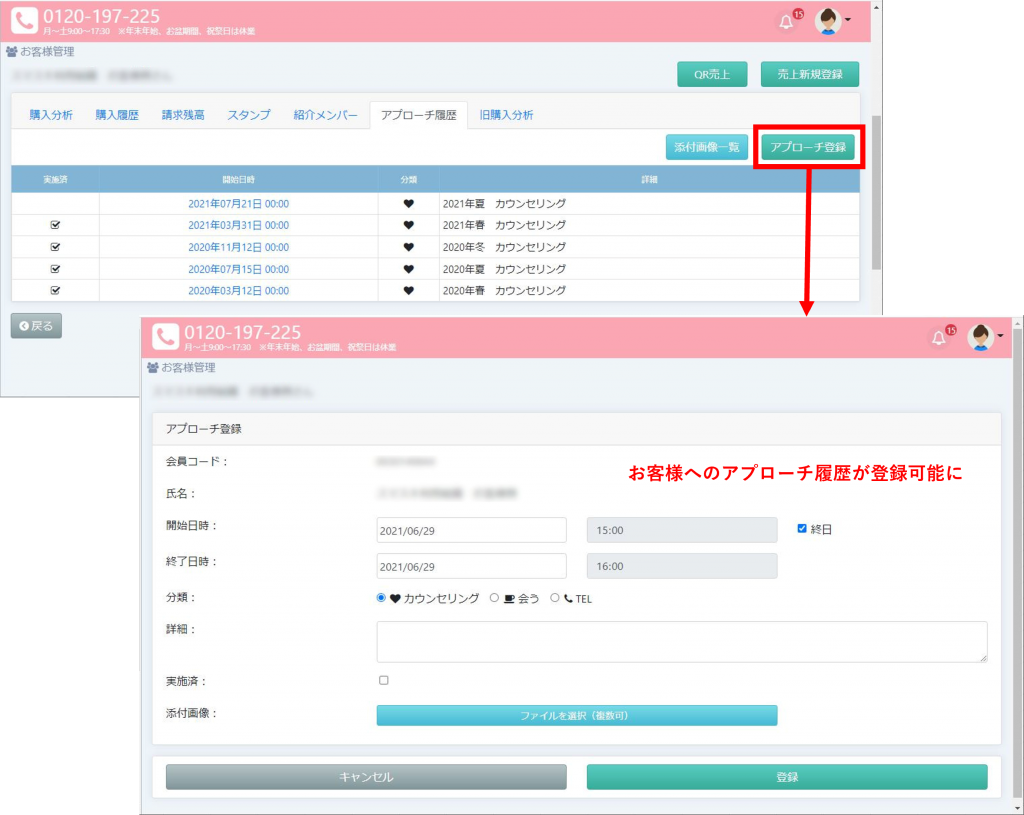Click the heart icon in the 2021年07月21日 row
The width and height of the screenshot is (1024, 815).
pos(408,203)
